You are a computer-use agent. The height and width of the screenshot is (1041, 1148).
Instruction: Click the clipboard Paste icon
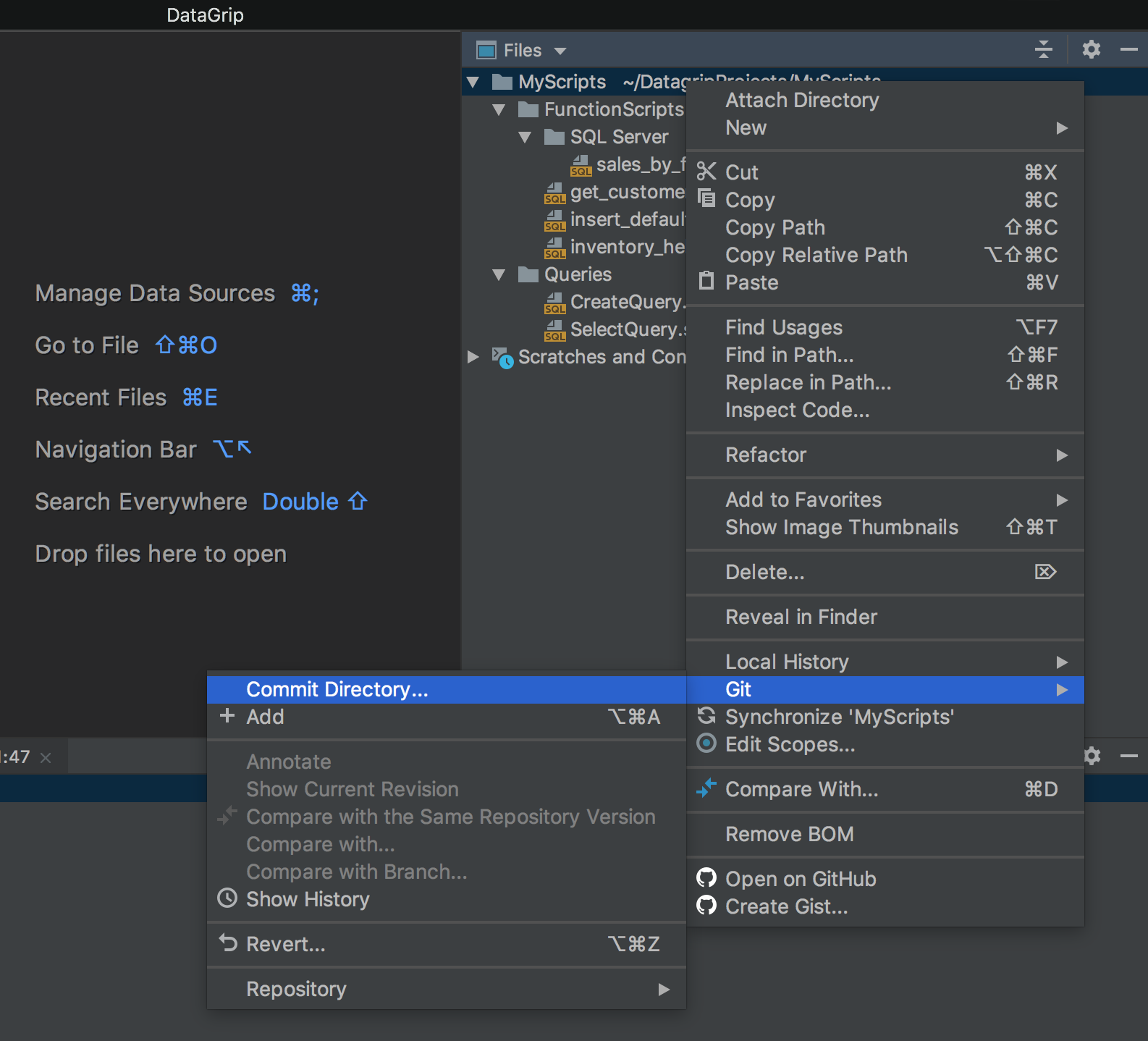click(x=706, y=280)
